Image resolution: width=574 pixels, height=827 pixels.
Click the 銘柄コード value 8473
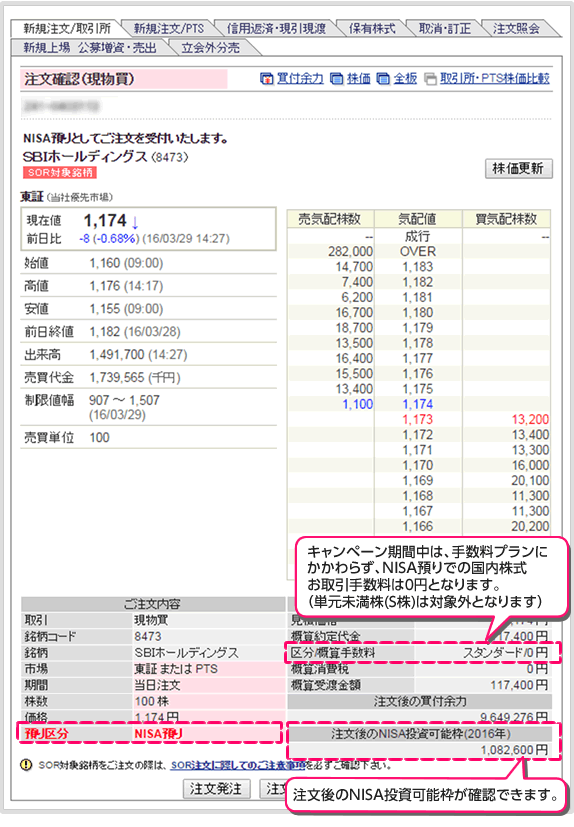tap(148, 636)
